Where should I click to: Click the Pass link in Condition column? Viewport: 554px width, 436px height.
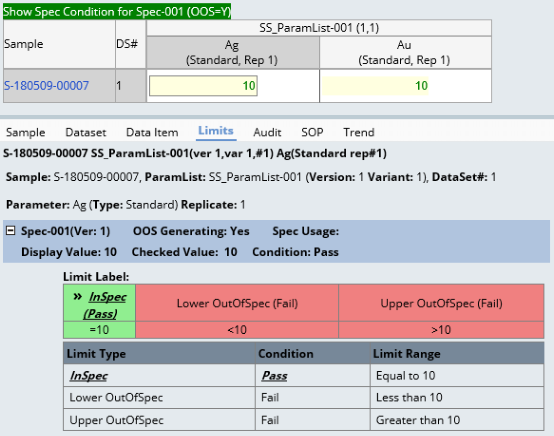[x=274, y=376]
